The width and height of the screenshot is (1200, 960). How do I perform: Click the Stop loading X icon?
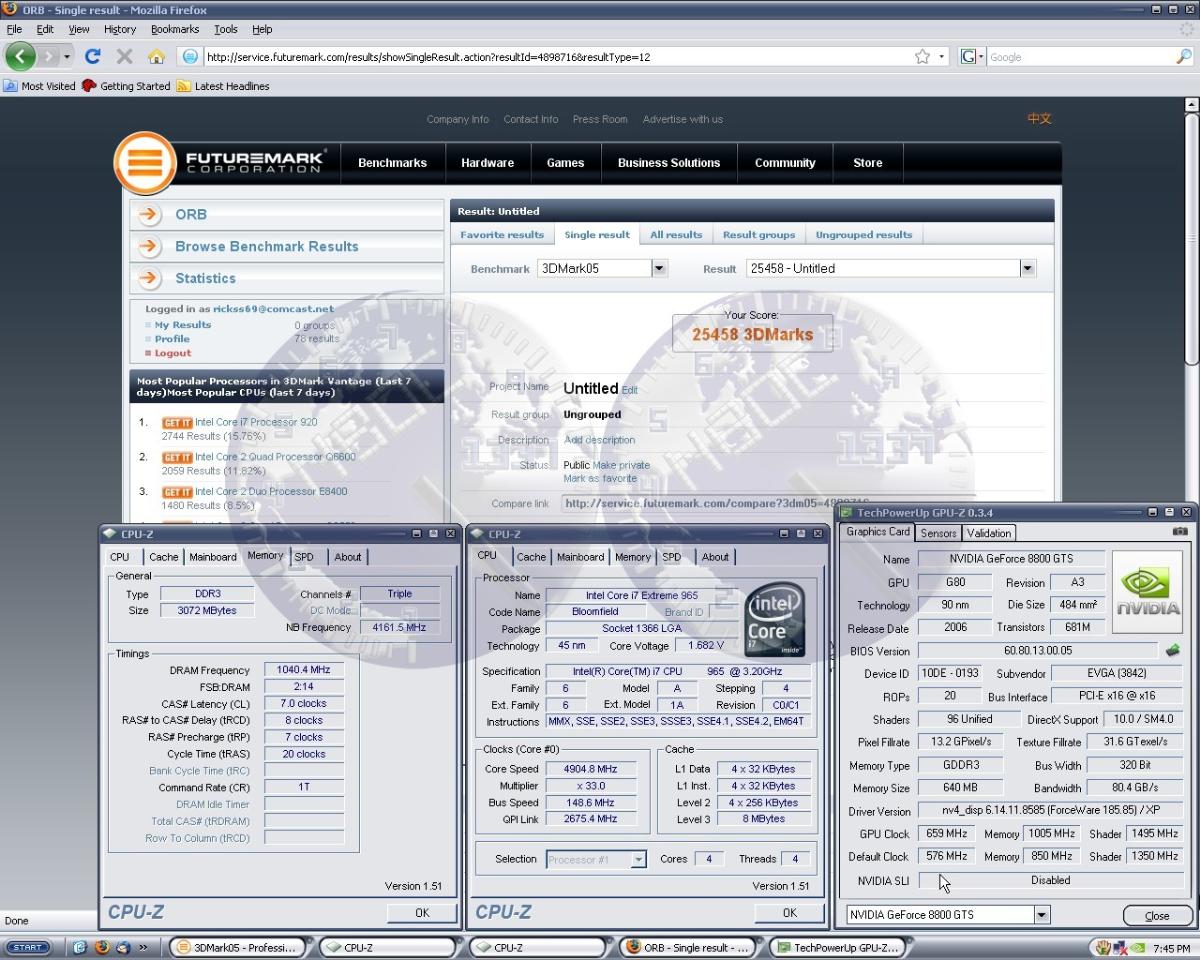(124, 57)
